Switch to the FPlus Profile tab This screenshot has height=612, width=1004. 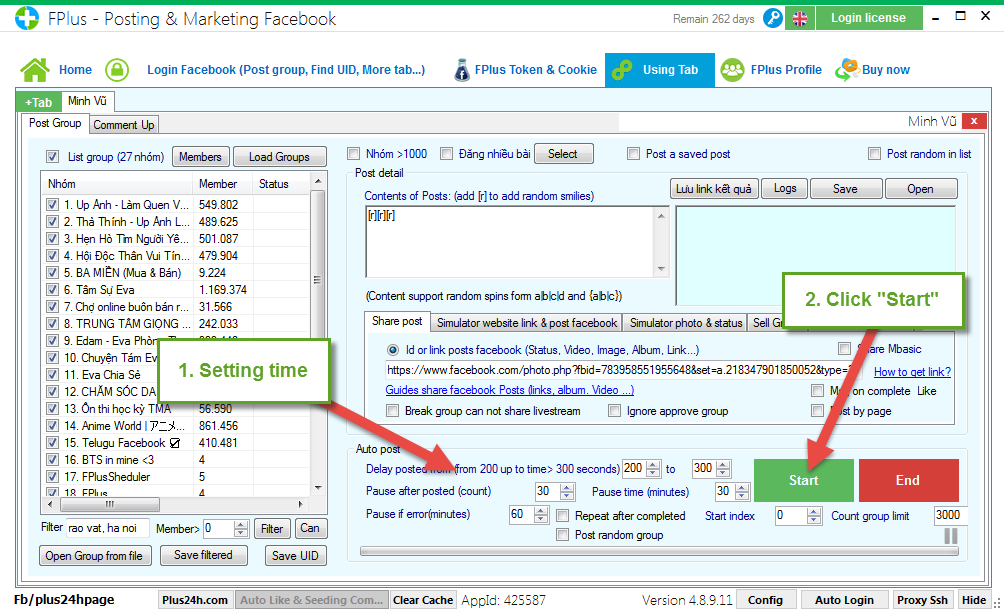(x=786, y=70)
